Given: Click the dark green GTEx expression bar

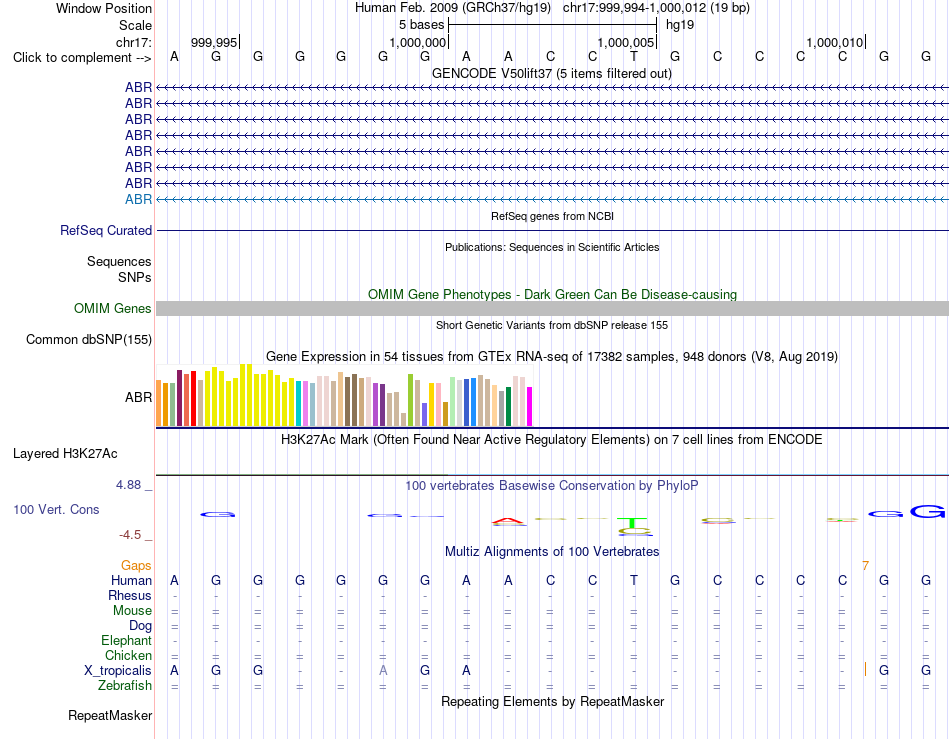Looking at the screenshot, I should pos(509,406).
